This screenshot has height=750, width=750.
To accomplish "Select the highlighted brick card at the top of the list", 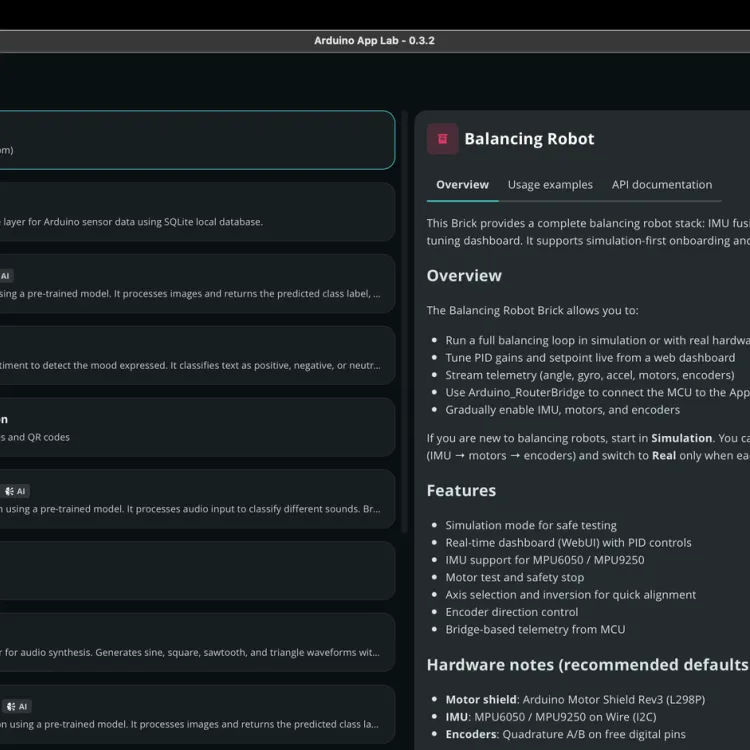I will click(197, 140).
